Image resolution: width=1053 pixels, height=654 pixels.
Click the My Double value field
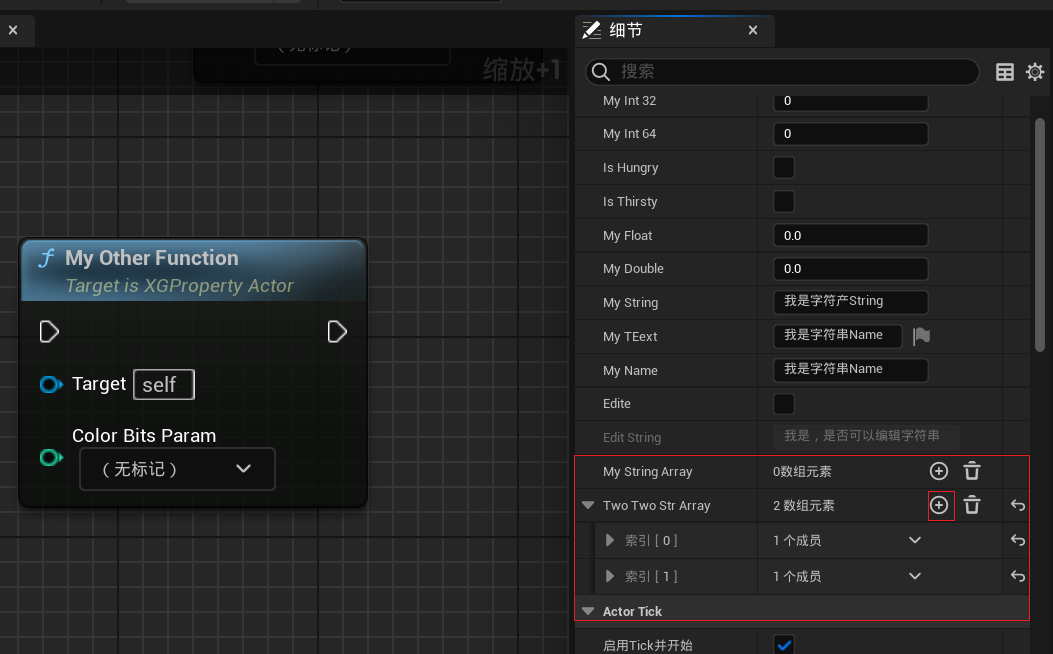(x=851, y=269)
